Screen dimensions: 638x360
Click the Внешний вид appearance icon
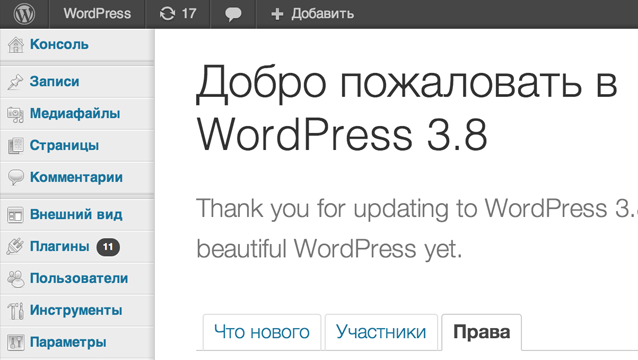(x=15, y=215)
